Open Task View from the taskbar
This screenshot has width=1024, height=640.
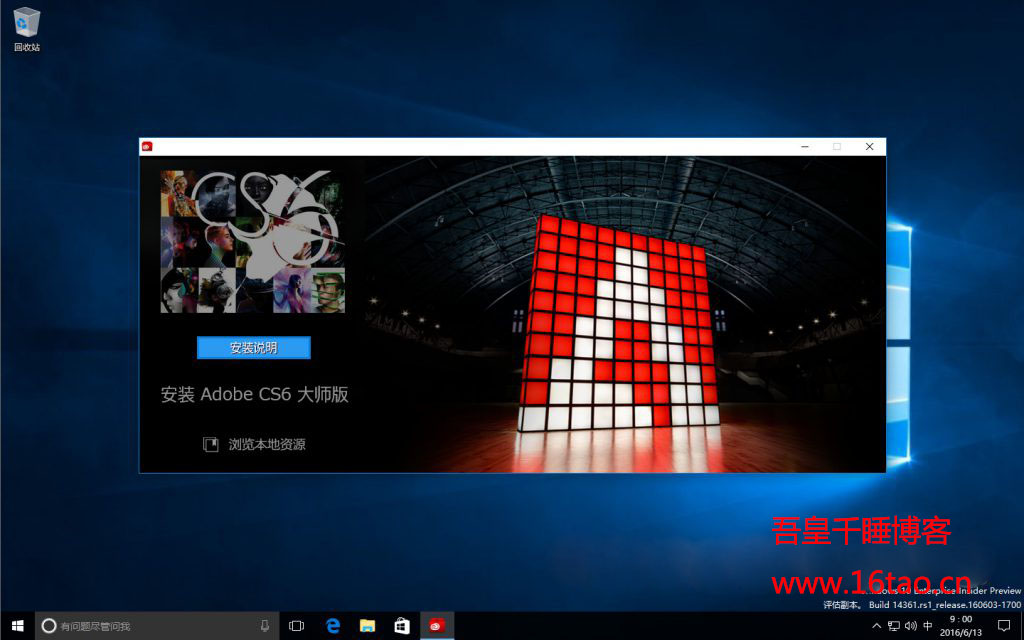coord(297,626)
